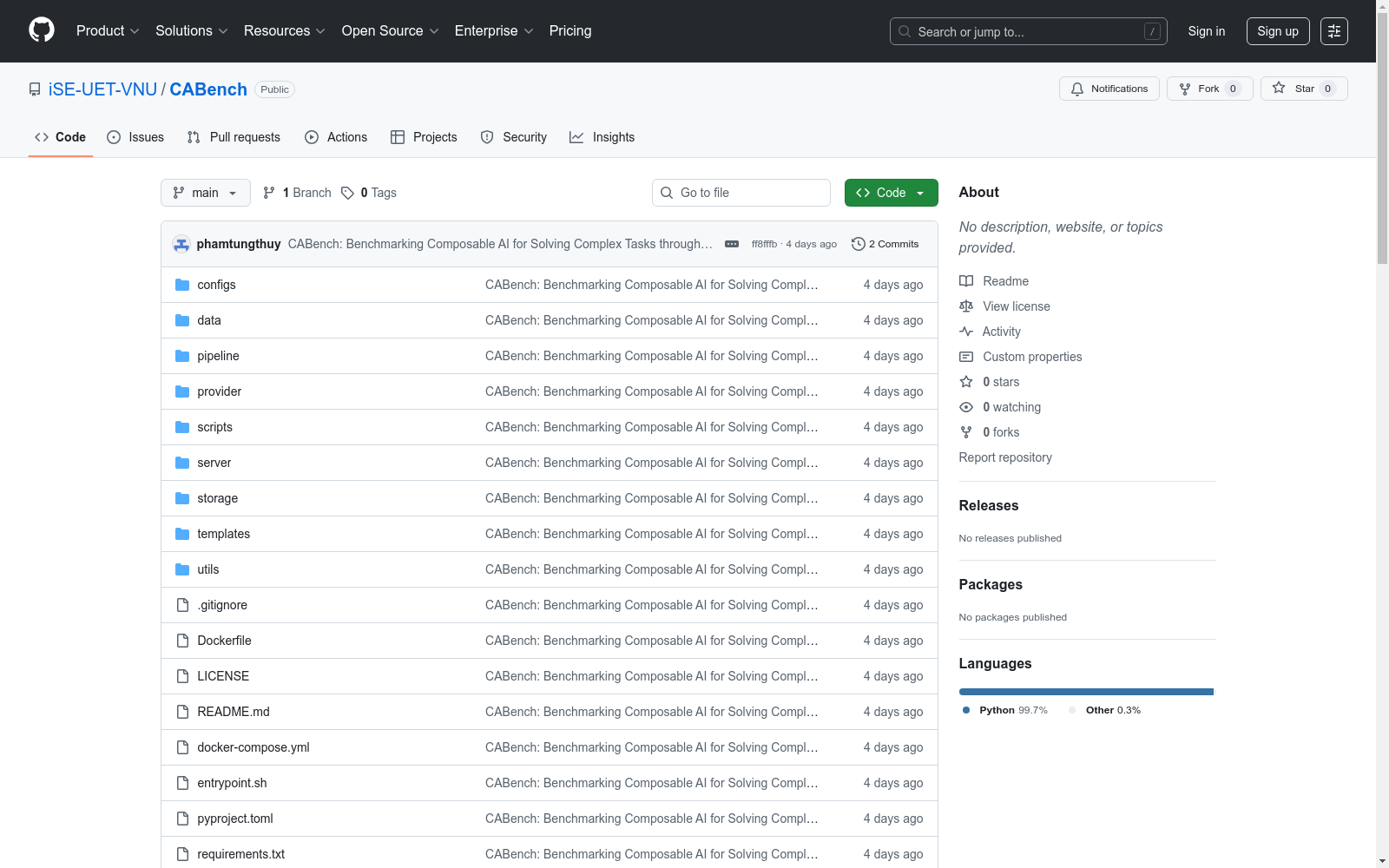Star the repository
This screenshot has width=1389, height=868.
[x=1303, y=89]
